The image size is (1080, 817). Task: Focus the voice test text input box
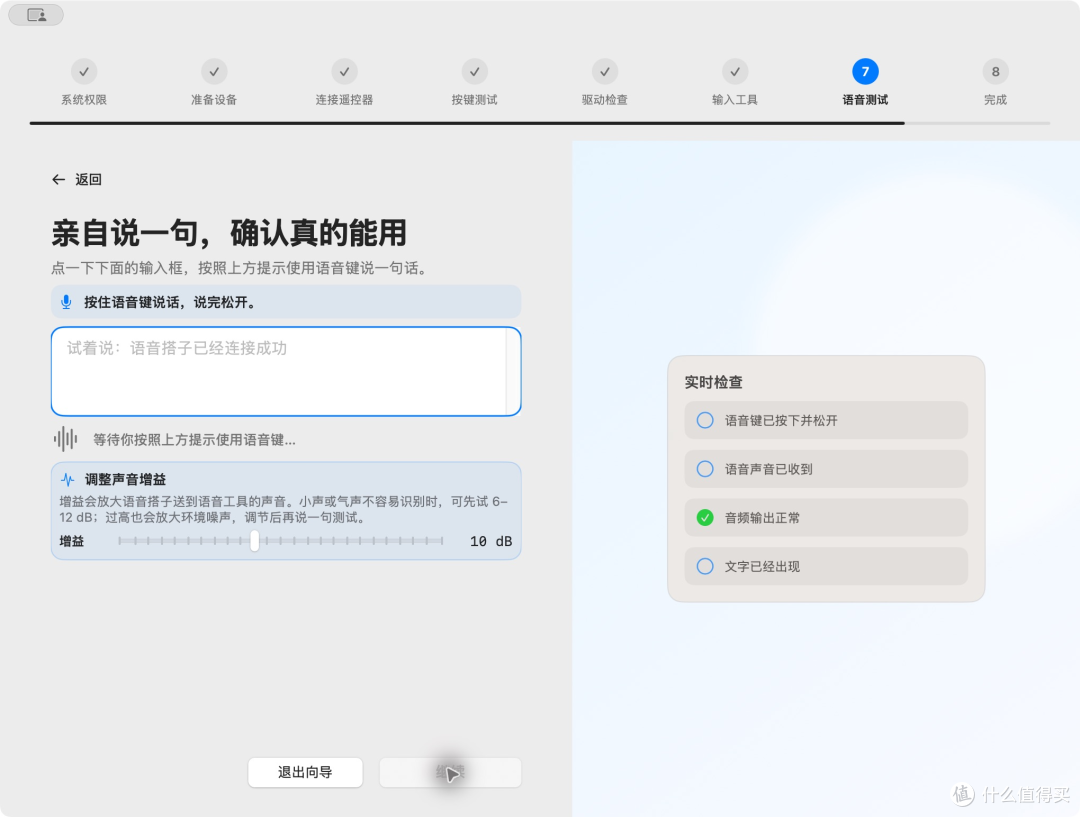pyautogui.click(x=286, y=371)
